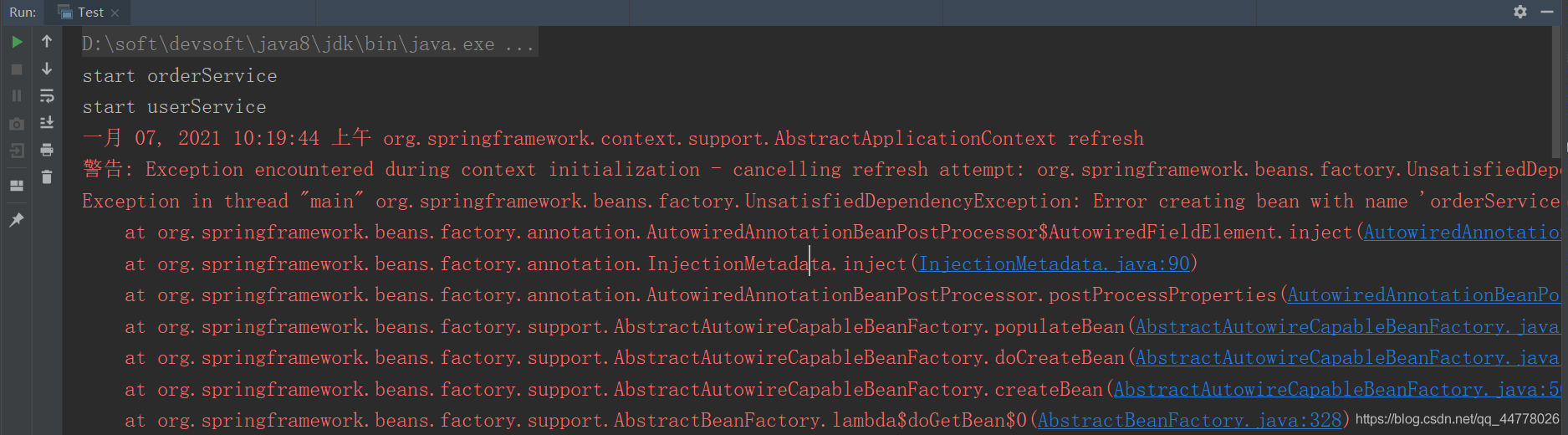Click the console's vertical scrollbar
This screenshot has width=1568, height=435.
click(1562, 84)
